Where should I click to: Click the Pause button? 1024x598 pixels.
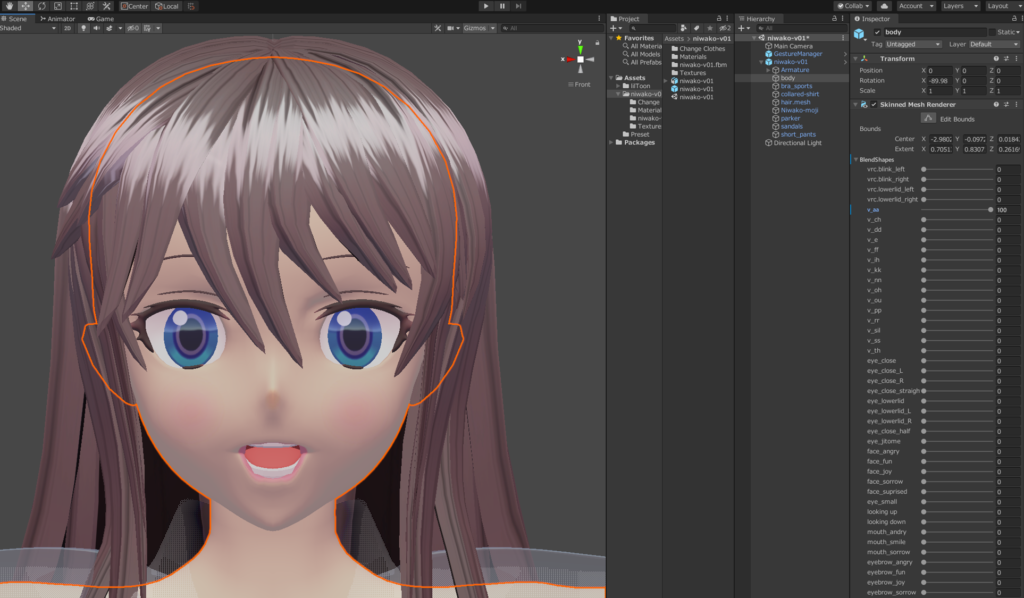point(502,6)
